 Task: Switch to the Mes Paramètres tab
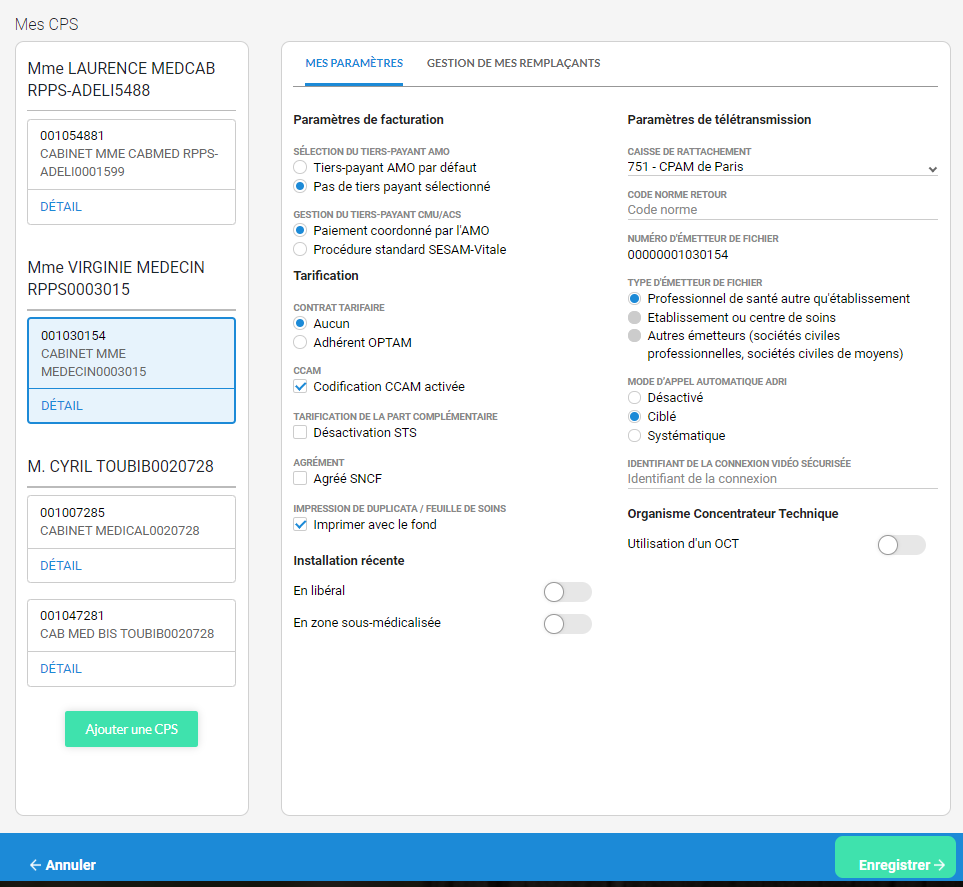tap(354, 63)
